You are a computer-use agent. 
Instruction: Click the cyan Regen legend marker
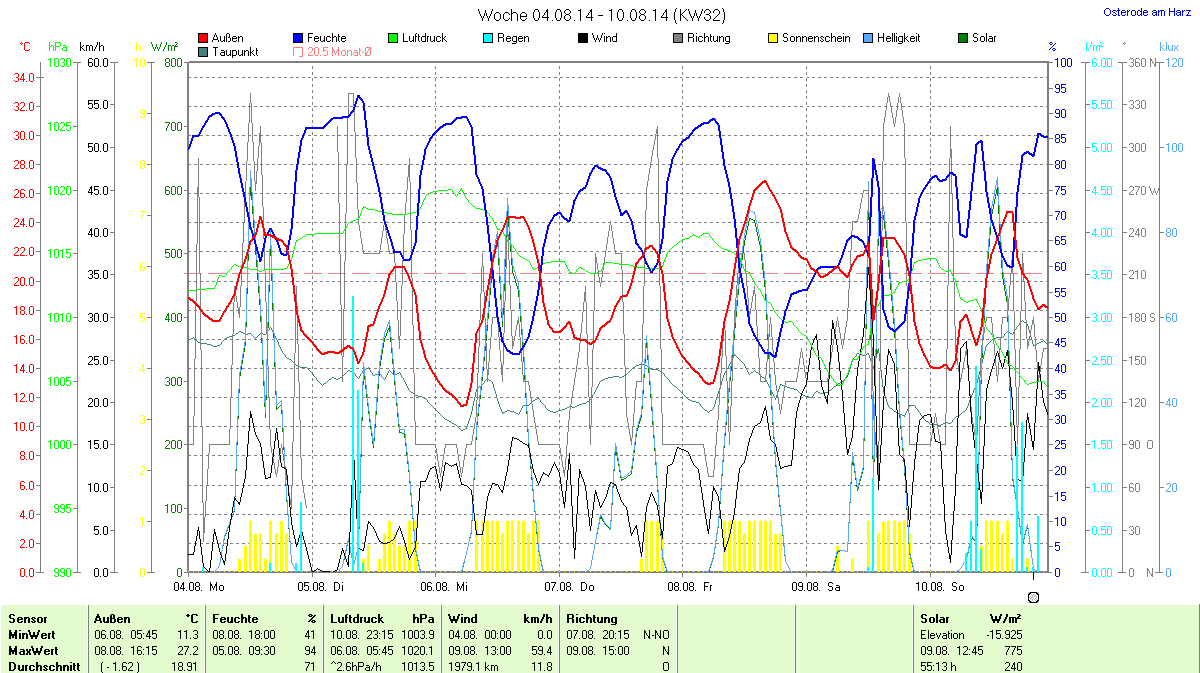tap(487, 39)
